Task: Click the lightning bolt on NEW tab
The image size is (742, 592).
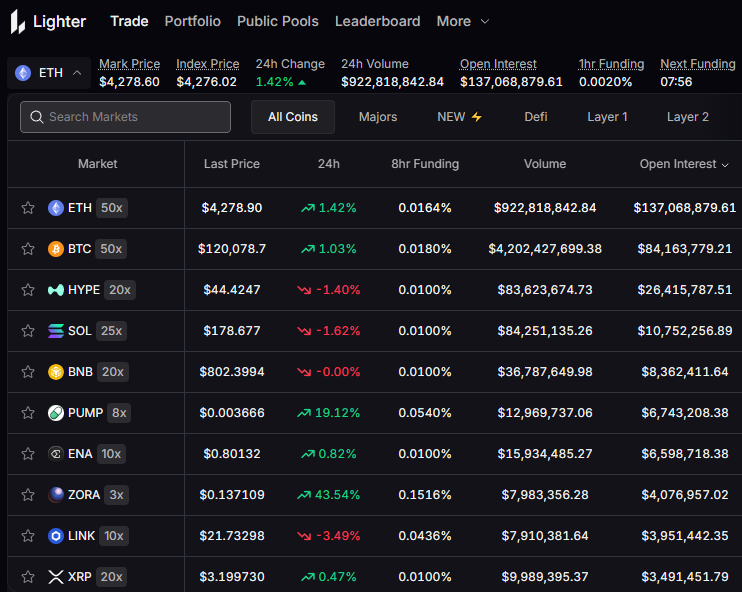Action: pyautogui.click(x=477, y=117)
